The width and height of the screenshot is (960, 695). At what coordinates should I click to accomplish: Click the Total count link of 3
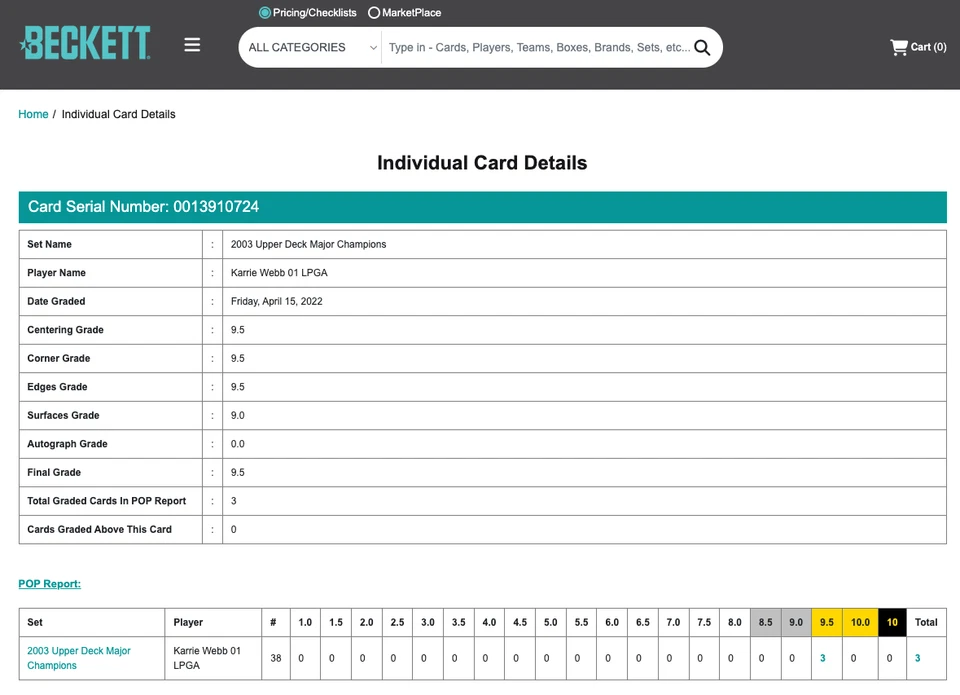click(x=917, y=658)
